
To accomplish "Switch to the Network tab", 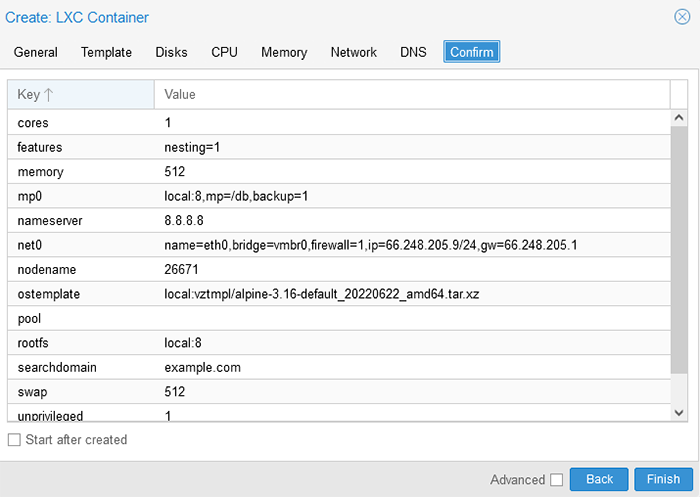I will click(x=354, y=52).
